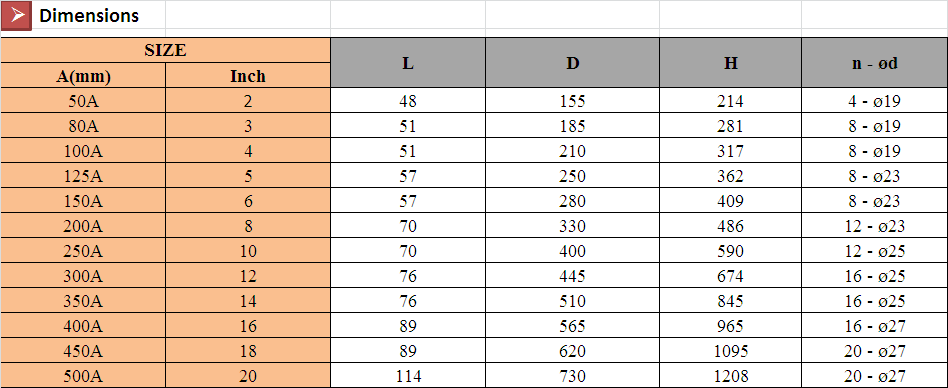This screenshot has width=948, height=388.
Task: Select the 50A size cell
Action: [83, 101]
